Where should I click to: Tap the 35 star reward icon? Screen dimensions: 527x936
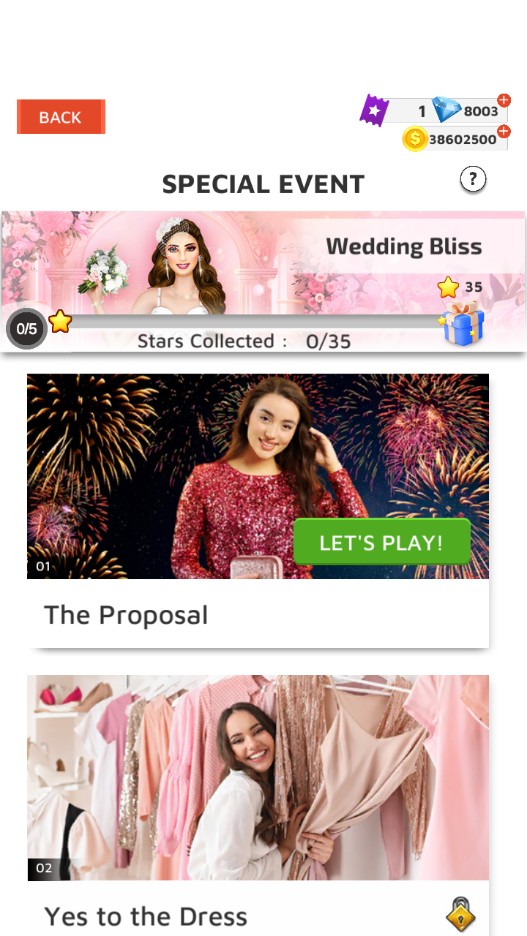[x=448, y=288]
